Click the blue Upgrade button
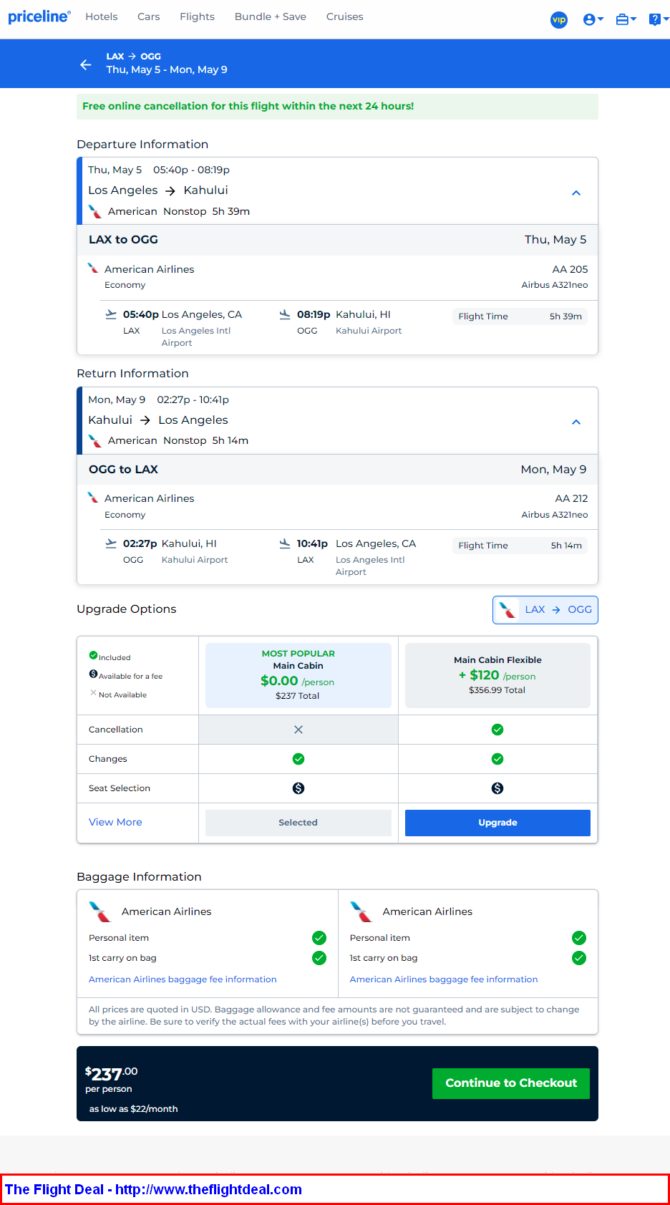 (x=497, y=823)
